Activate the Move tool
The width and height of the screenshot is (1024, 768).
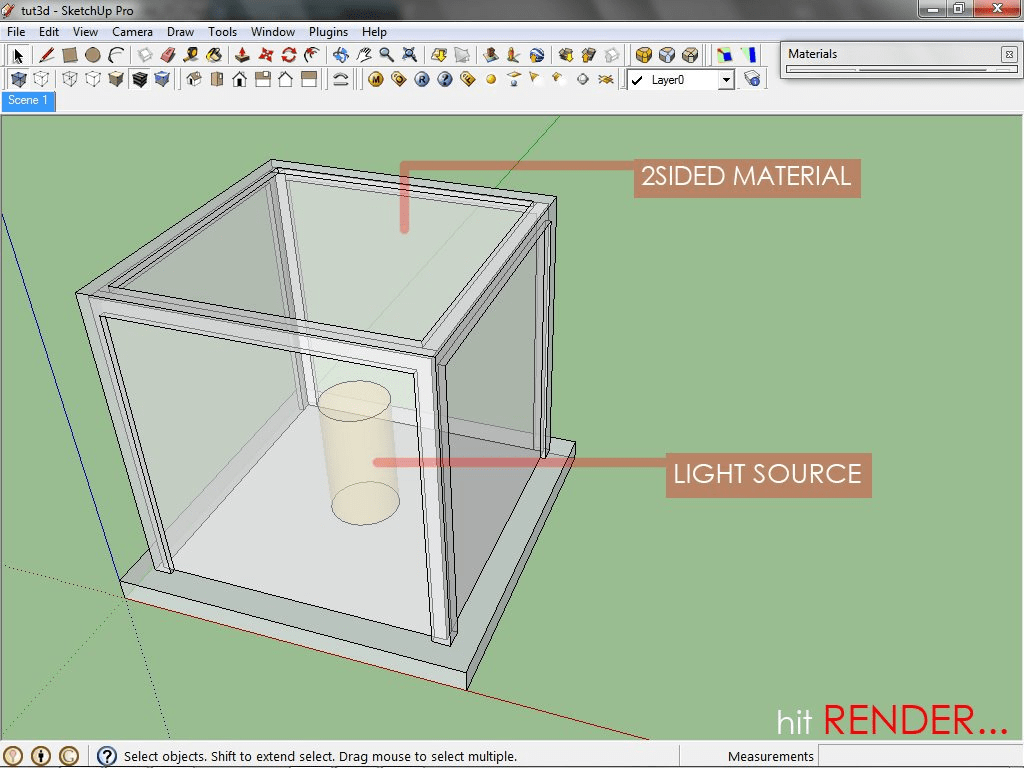click(266, 56)
